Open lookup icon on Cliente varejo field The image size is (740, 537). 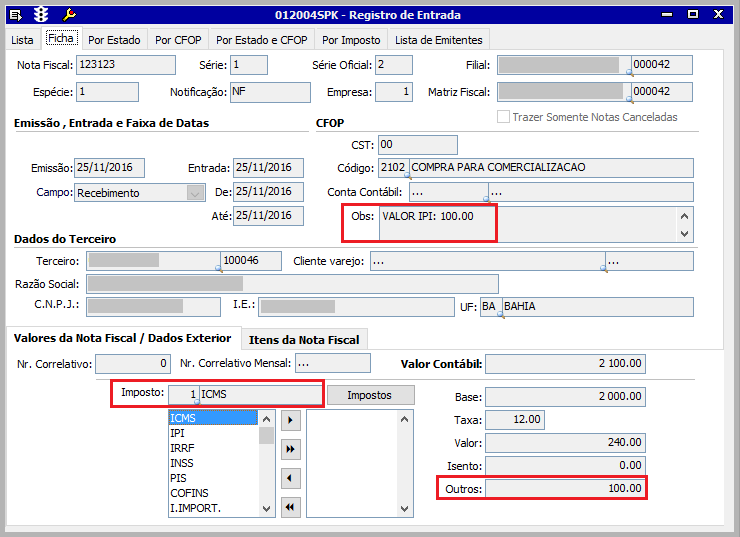[x=604, y=268]
